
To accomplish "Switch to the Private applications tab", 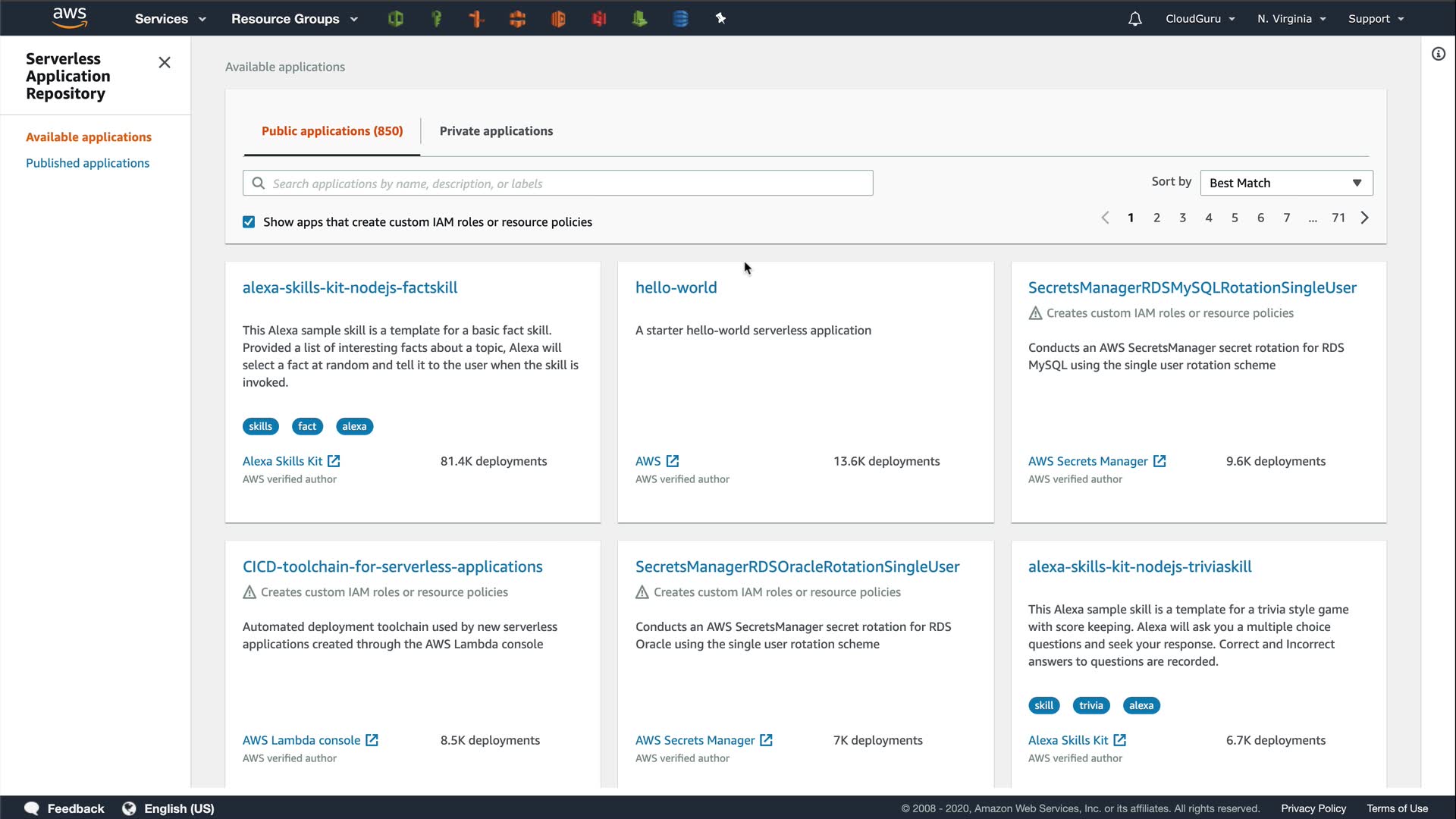I will coord(496,131).
